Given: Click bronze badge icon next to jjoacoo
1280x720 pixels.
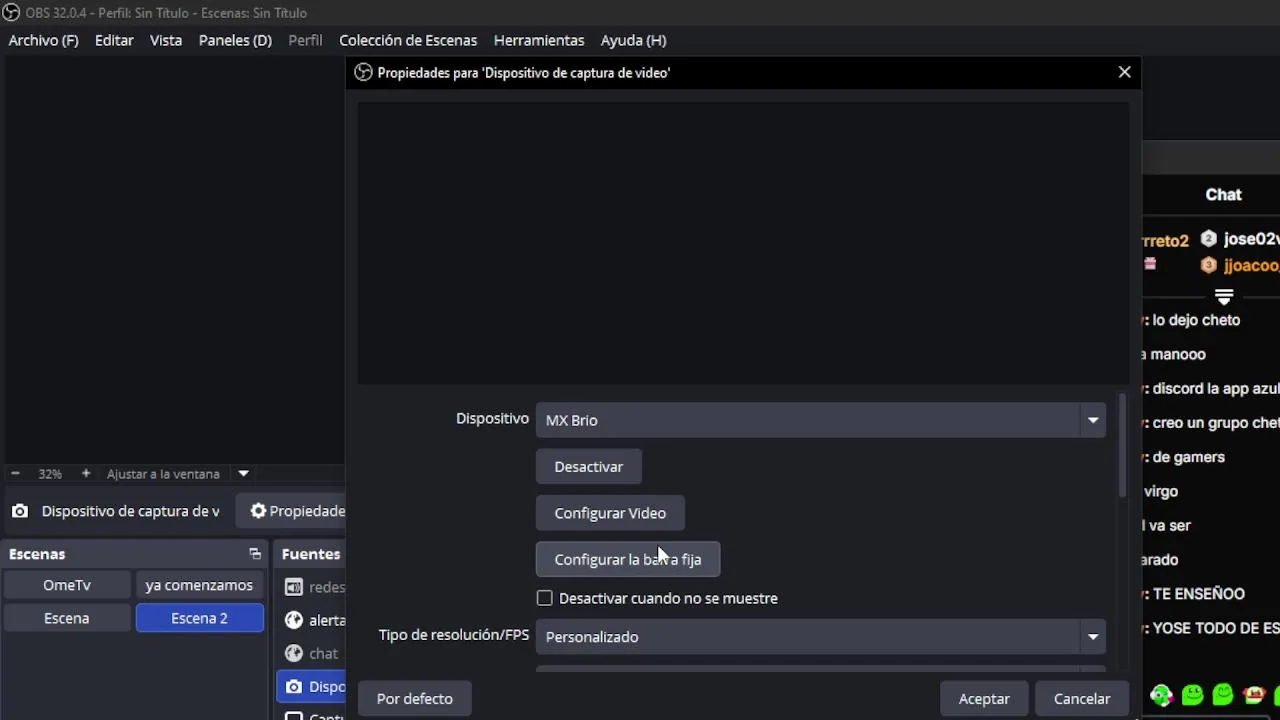Looking at the screenshot, I should point(1208,265).
